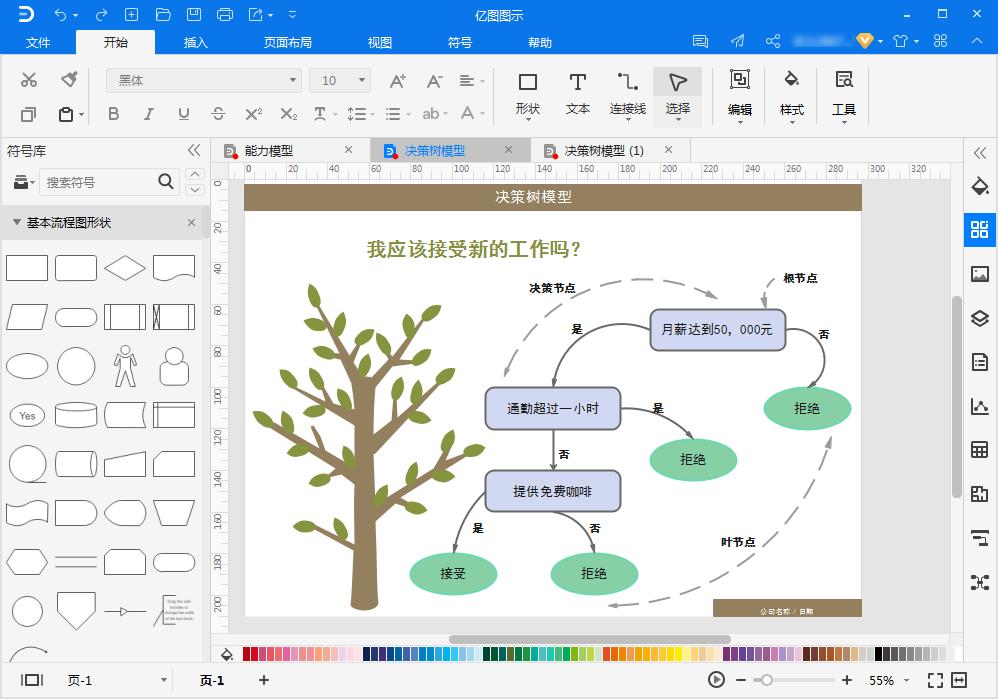Click the add new page plus button

(263, 679)
